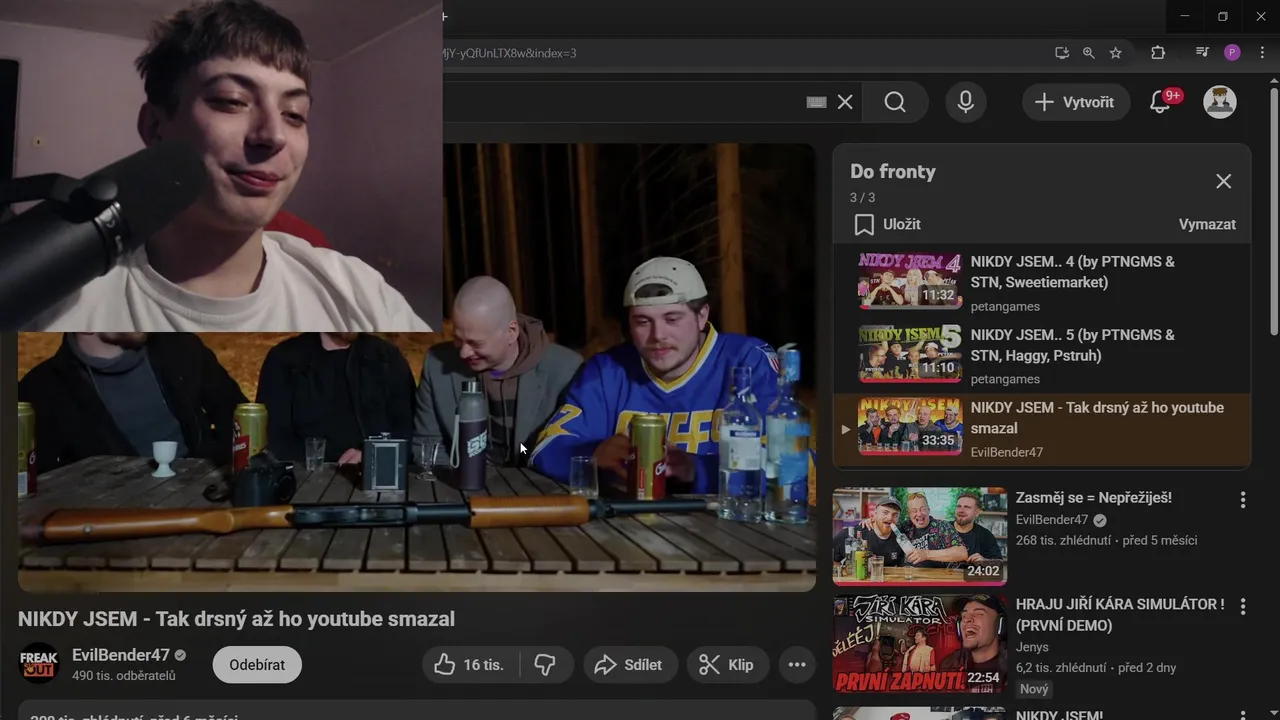The image size is (1280, 720).
Task: Open title NIKDY JSEM.. 5 (by PTNGMS & STN, Haggy, Pstruh)
Action: [x=1073, y=345]
